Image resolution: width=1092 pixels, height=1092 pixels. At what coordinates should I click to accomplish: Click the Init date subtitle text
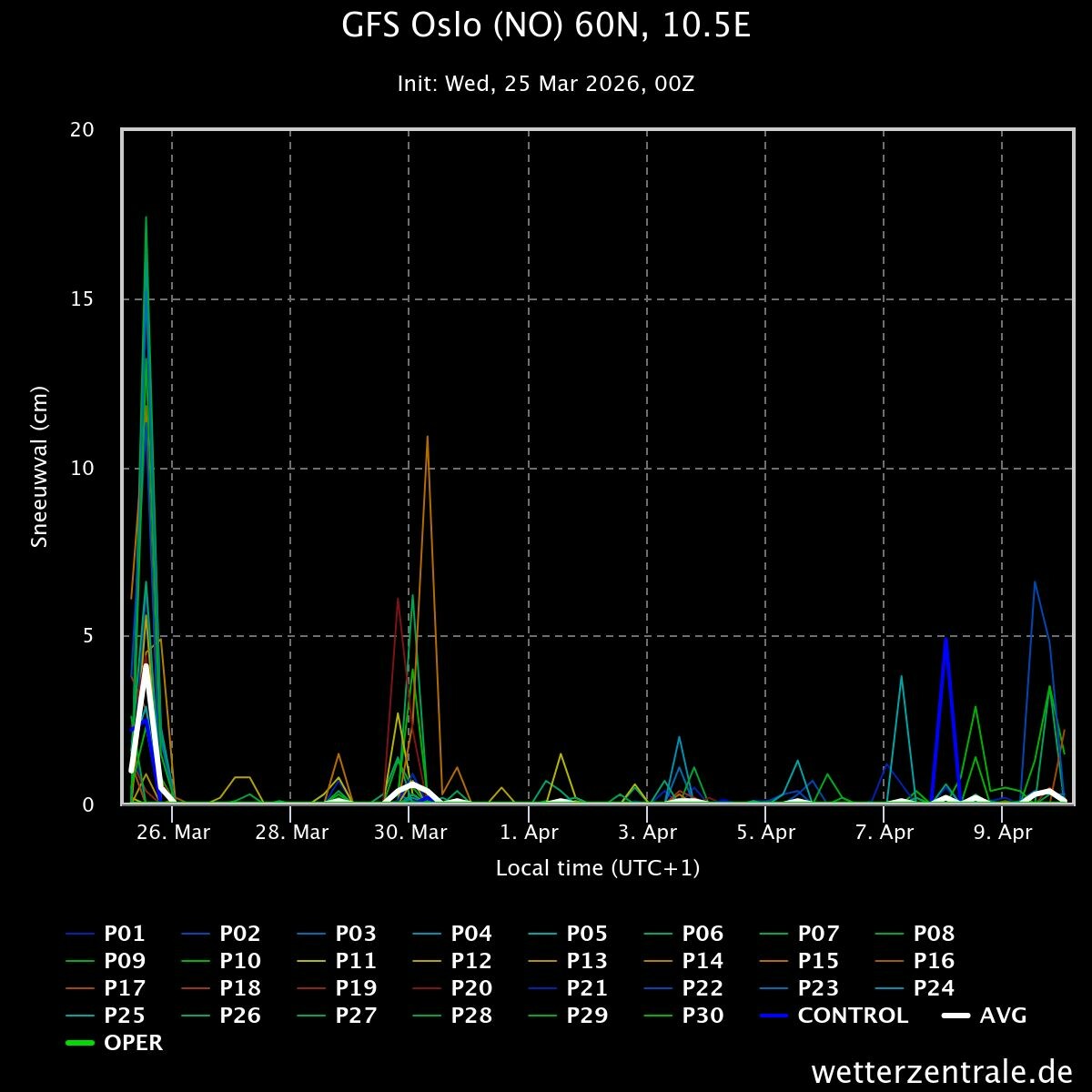click(546, 84)
